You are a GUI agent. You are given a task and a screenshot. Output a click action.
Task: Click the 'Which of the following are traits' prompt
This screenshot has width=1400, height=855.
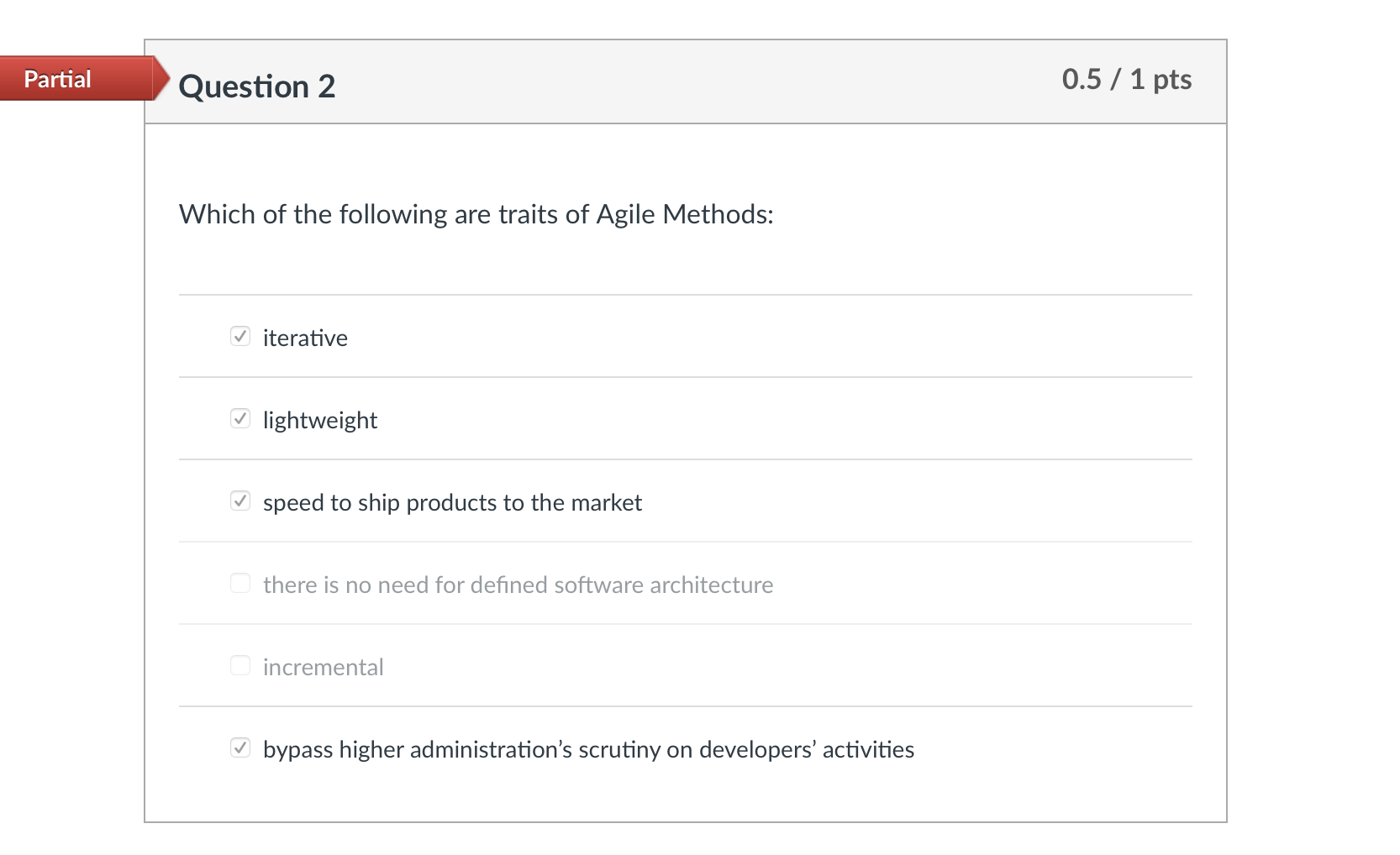tap(476, 214)
